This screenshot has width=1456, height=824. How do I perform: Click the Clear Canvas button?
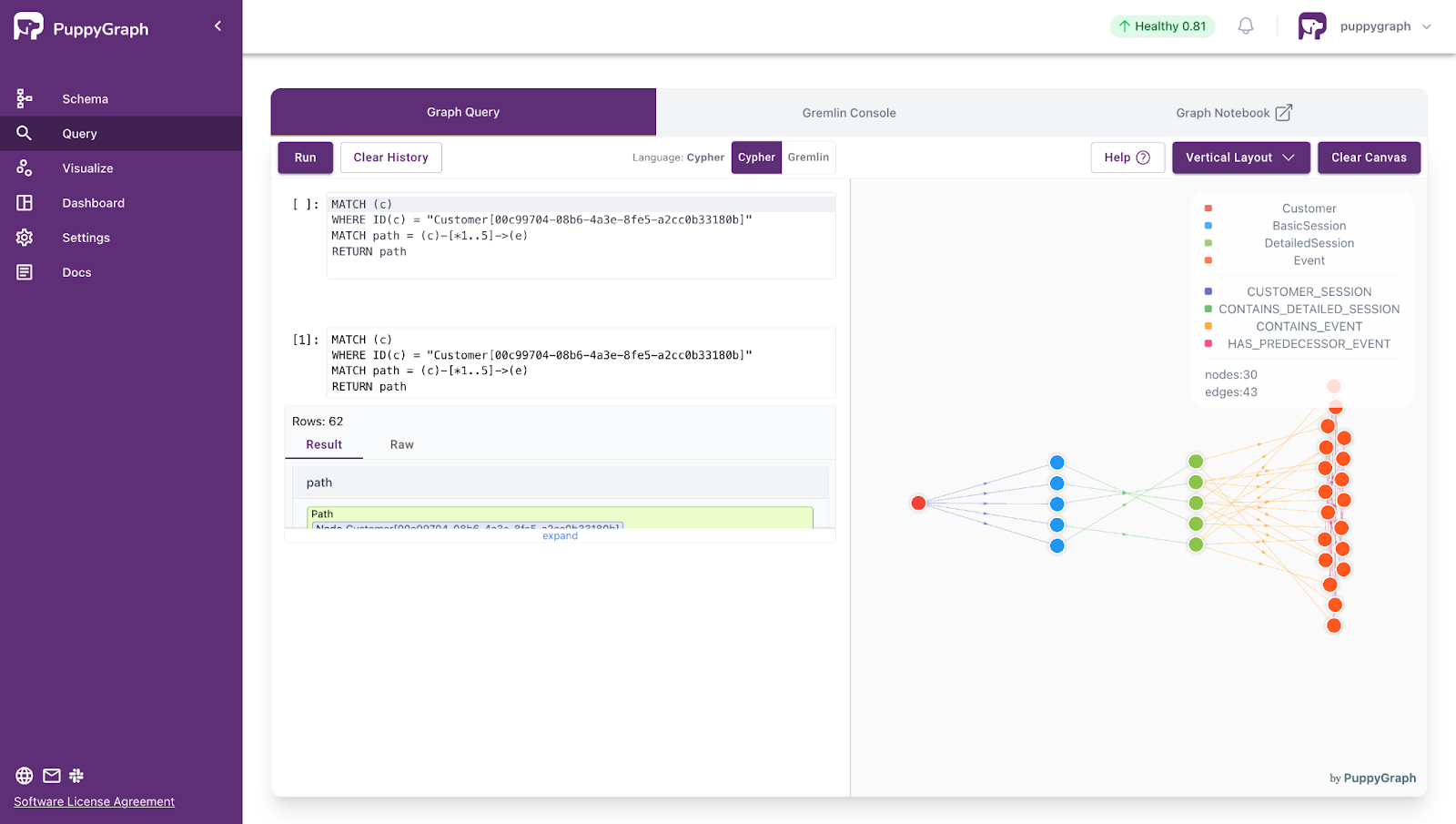tap(1369, 158)
